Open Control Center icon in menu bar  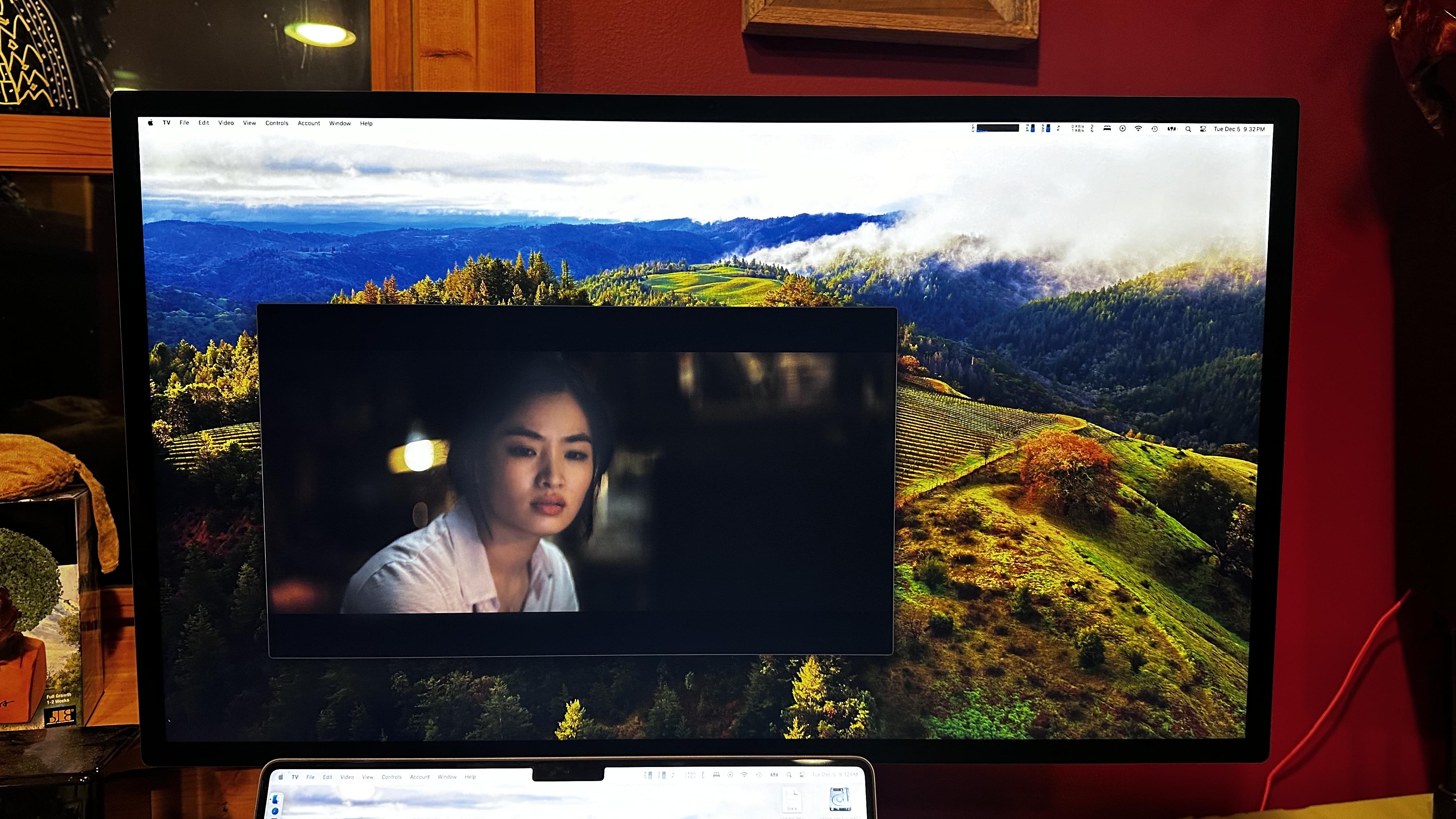[1203, 129]
